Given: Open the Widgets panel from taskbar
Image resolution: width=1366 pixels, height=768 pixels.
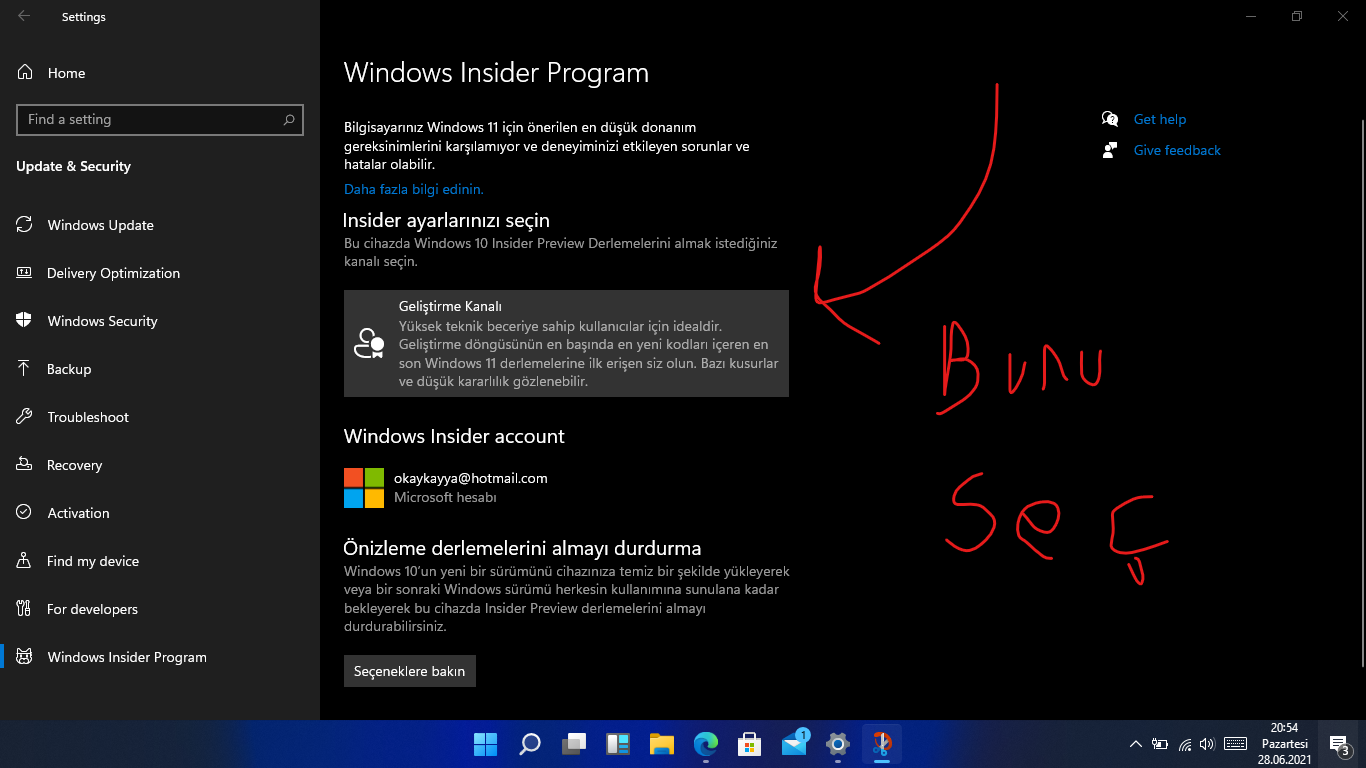Looking at the screenshot, I should pos(618,744).
